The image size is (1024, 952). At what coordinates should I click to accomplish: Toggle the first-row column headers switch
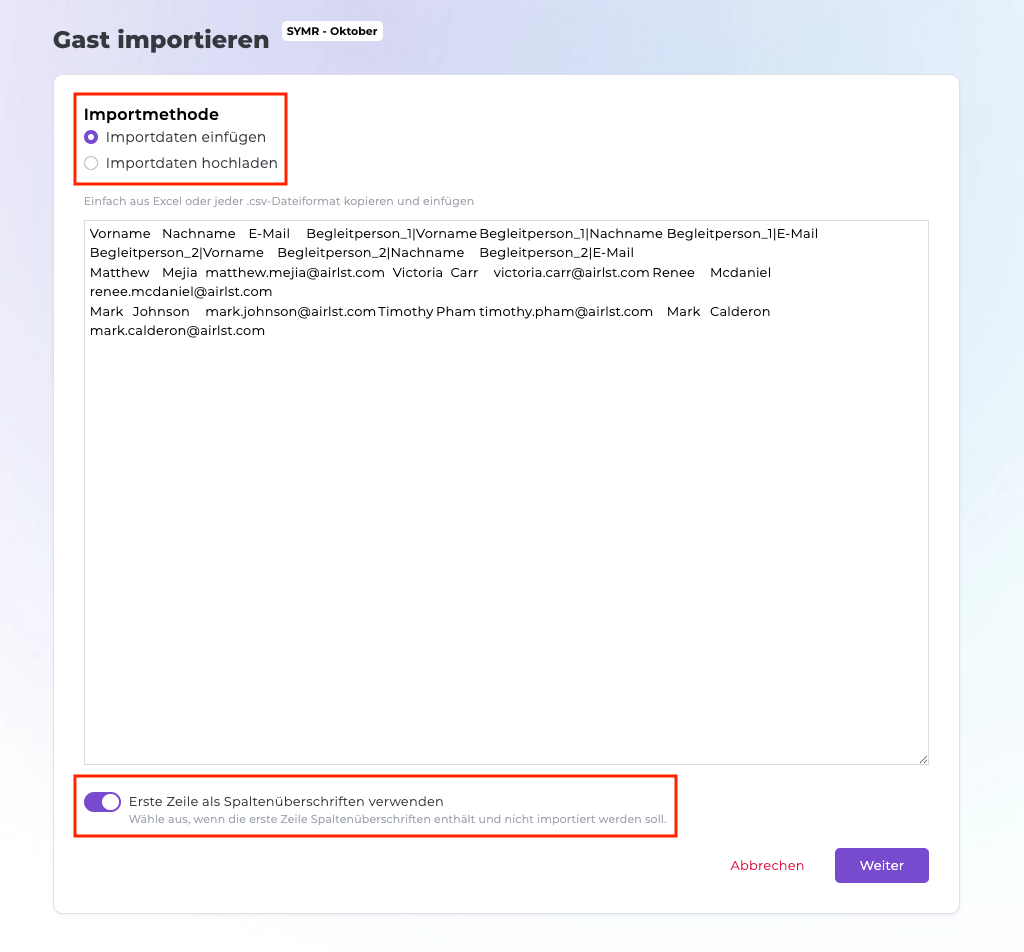pyautogui.click(x=102, y=801)
